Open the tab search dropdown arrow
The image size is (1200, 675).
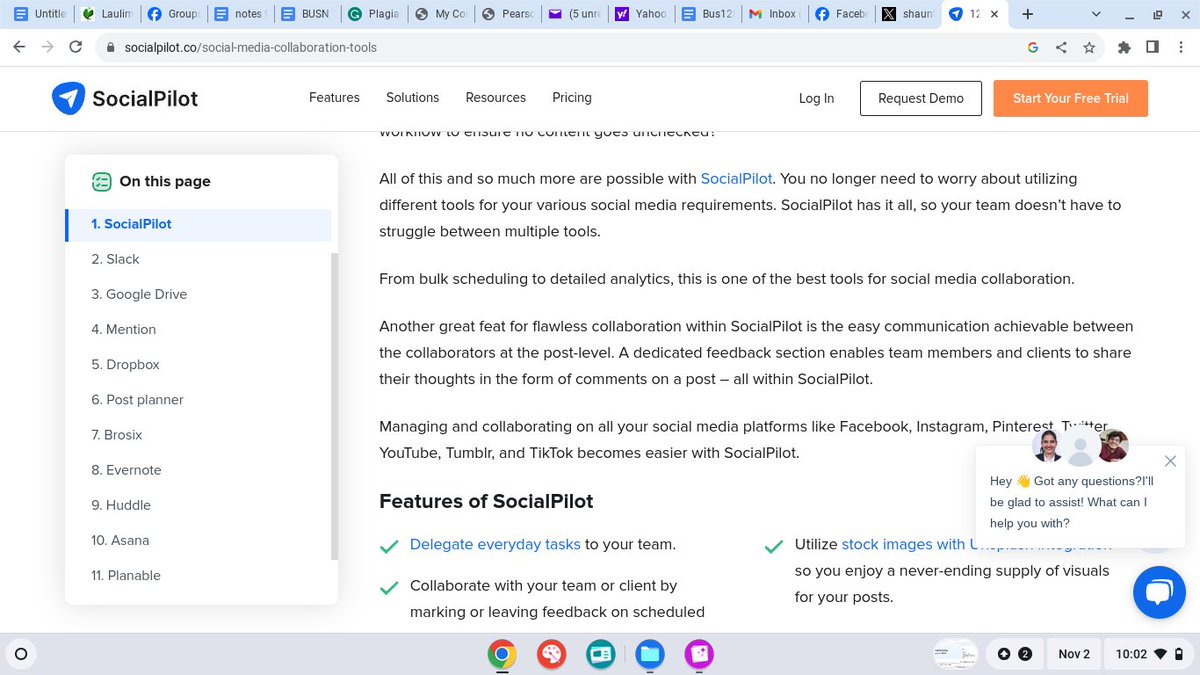click(x=1097, y=14)
